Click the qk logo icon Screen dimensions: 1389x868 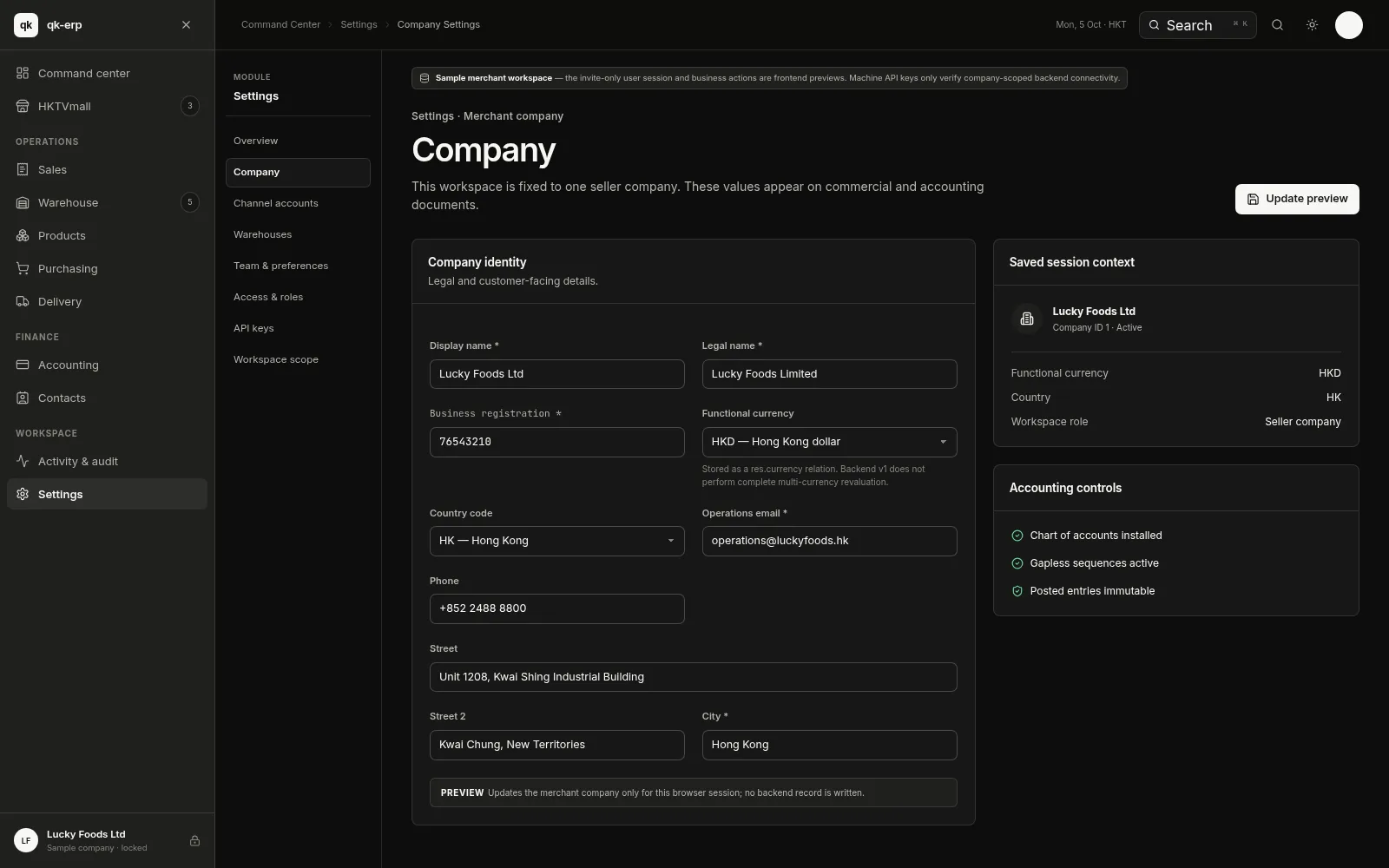coord(26,25)
